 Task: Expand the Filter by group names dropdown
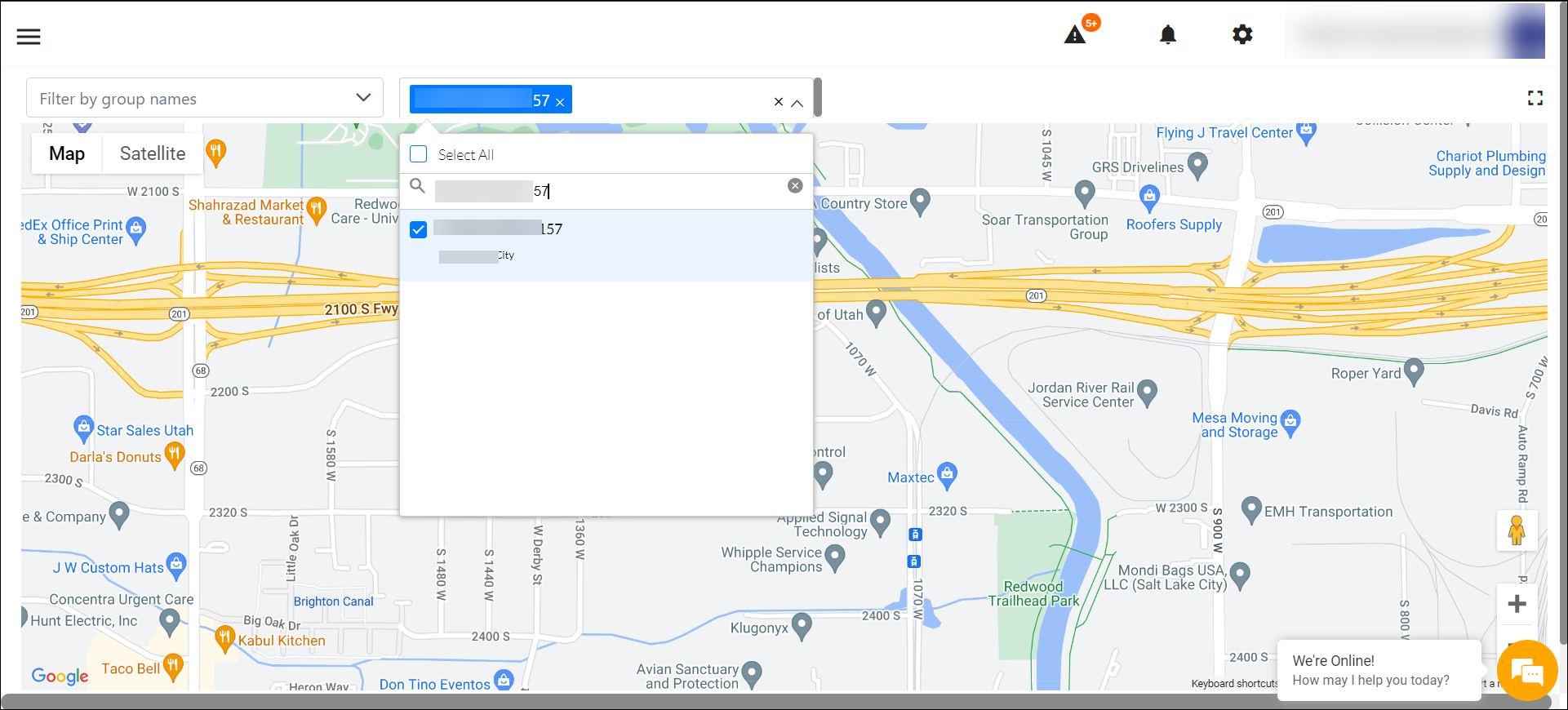pyautogui.click(x=205, y=99)
